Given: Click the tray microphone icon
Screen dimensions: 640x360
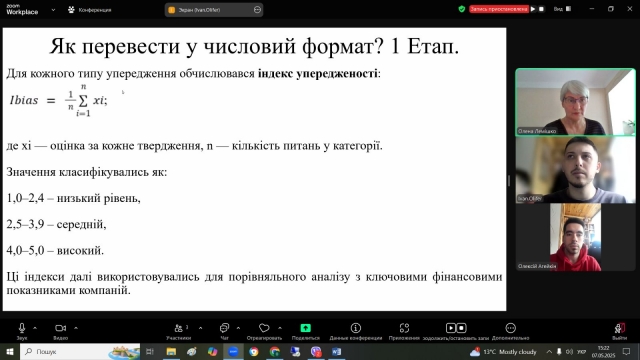Looking at the screenshot, I should click(x=559, y=351).
